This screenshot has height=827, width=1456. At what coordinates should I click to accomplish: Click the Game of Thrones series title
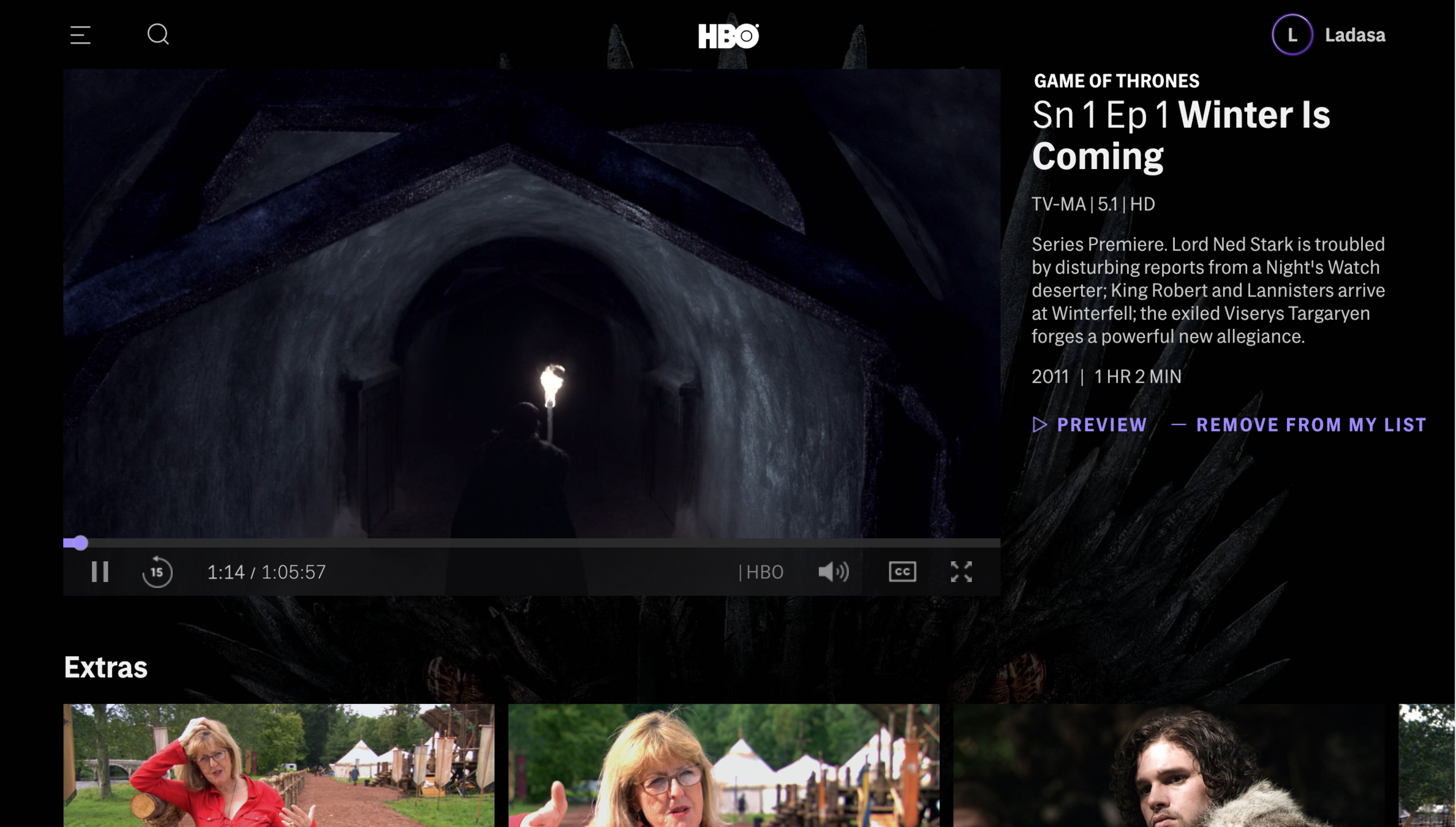[1116, 81]
